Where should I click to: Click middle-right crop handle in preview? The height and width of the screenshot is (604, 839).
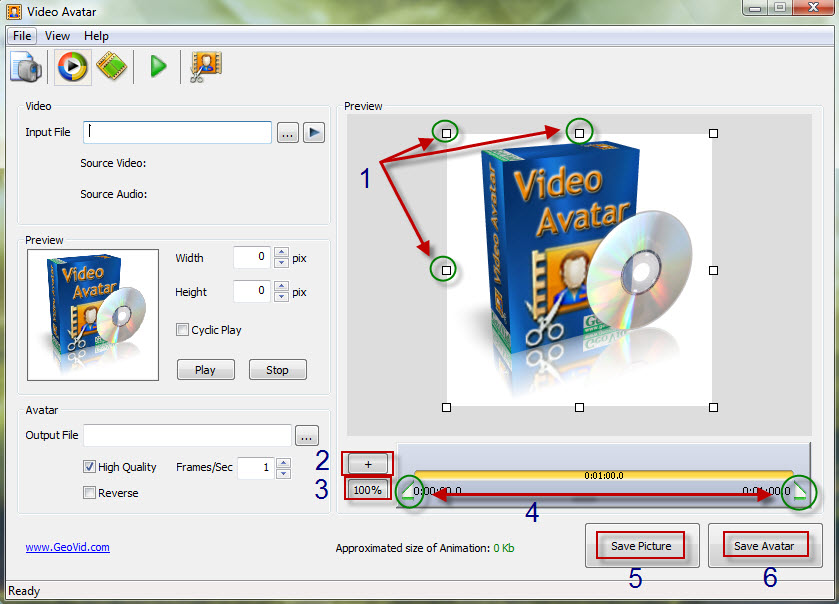(713, 270)
